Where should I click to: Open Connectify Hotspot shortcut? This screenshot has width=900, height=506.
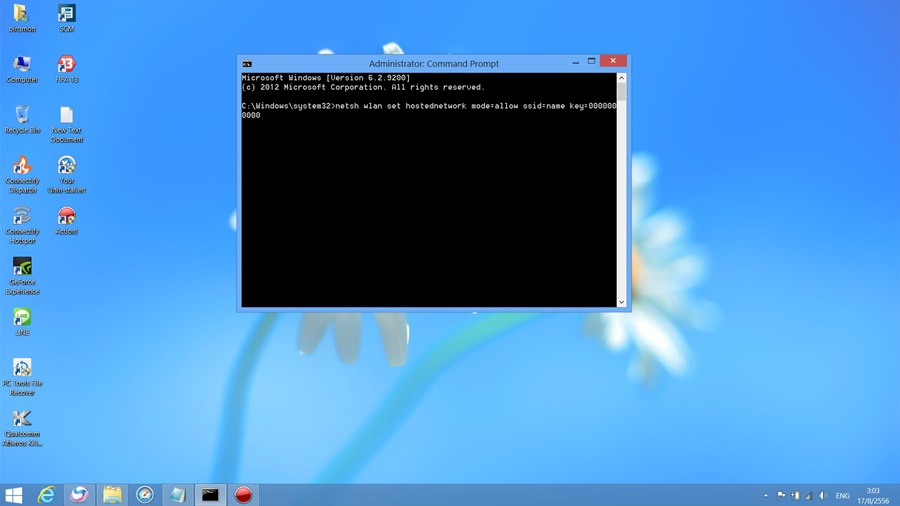coord(22,225)
